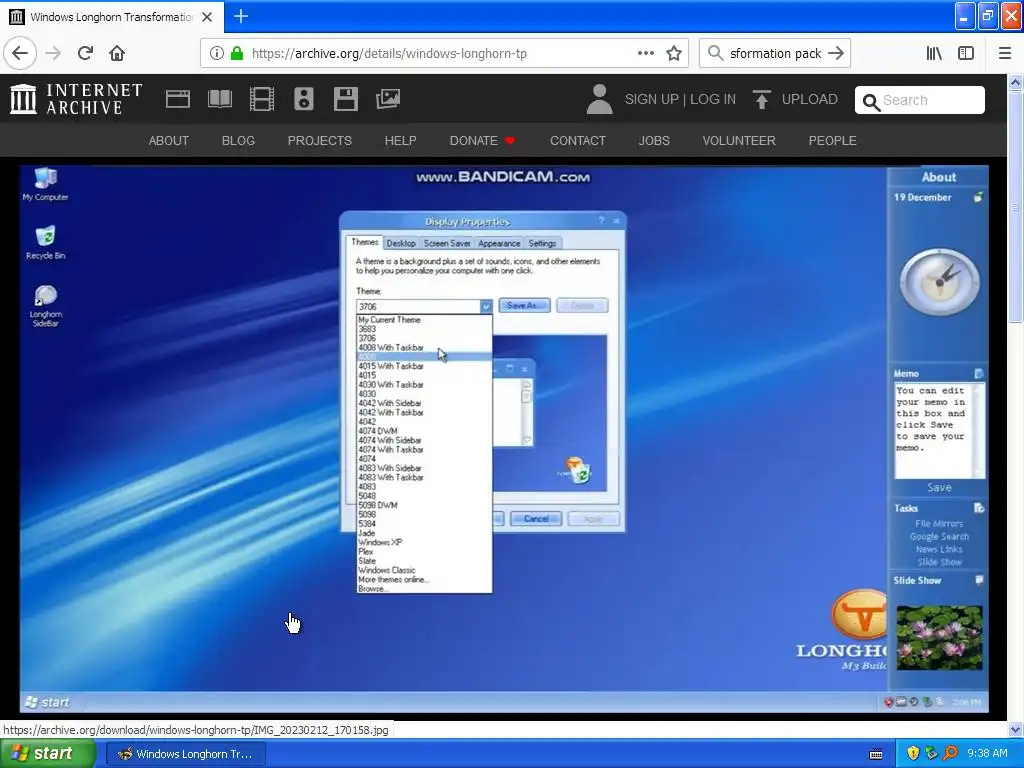Click the security shield tray icon
This screenshot has width=1024, height=768.
pyautogui.click(x=913, y=753)
